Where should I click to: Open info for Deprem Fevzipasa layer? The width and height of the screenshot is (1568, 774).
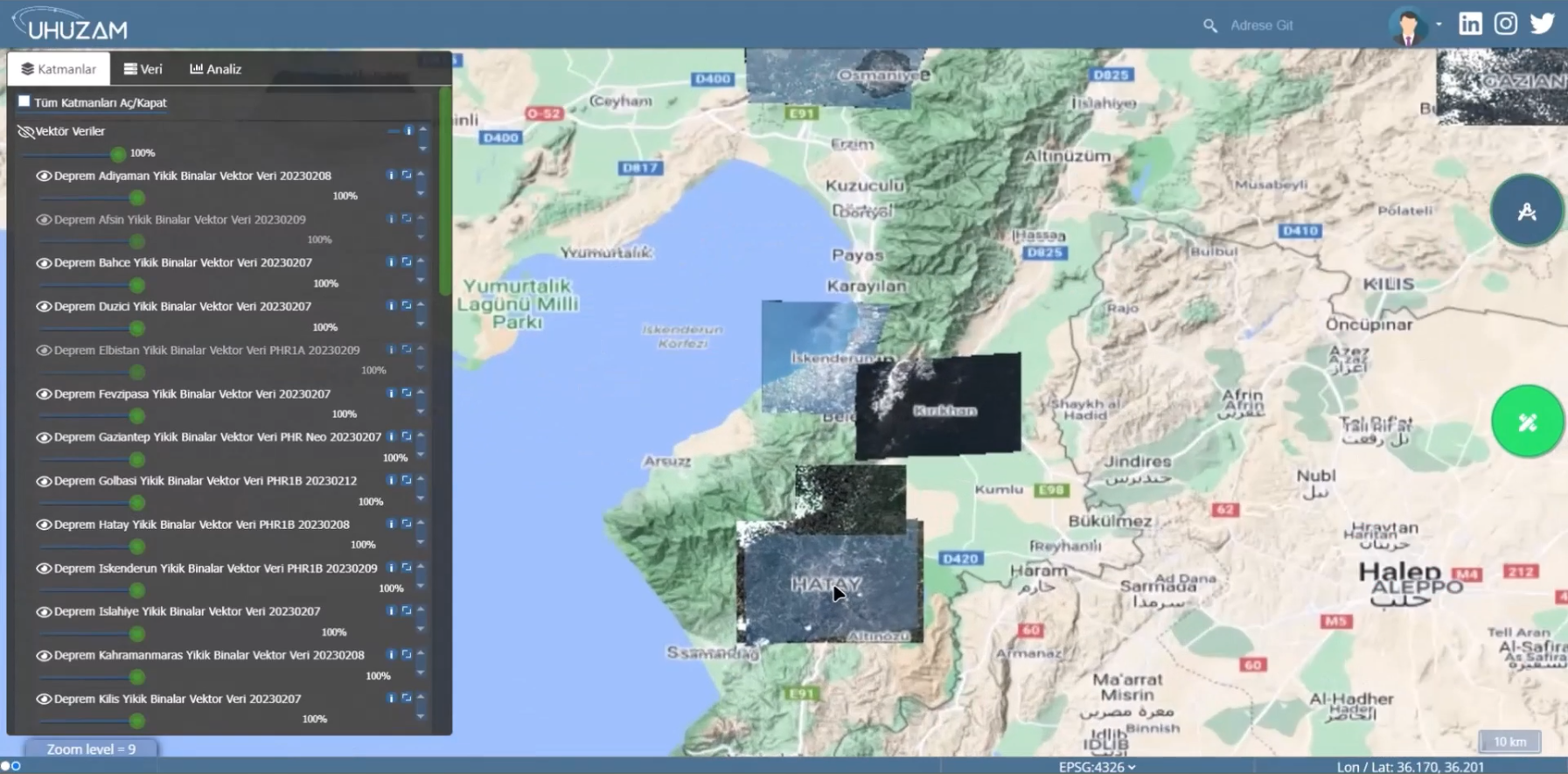[x=391, y=393]
